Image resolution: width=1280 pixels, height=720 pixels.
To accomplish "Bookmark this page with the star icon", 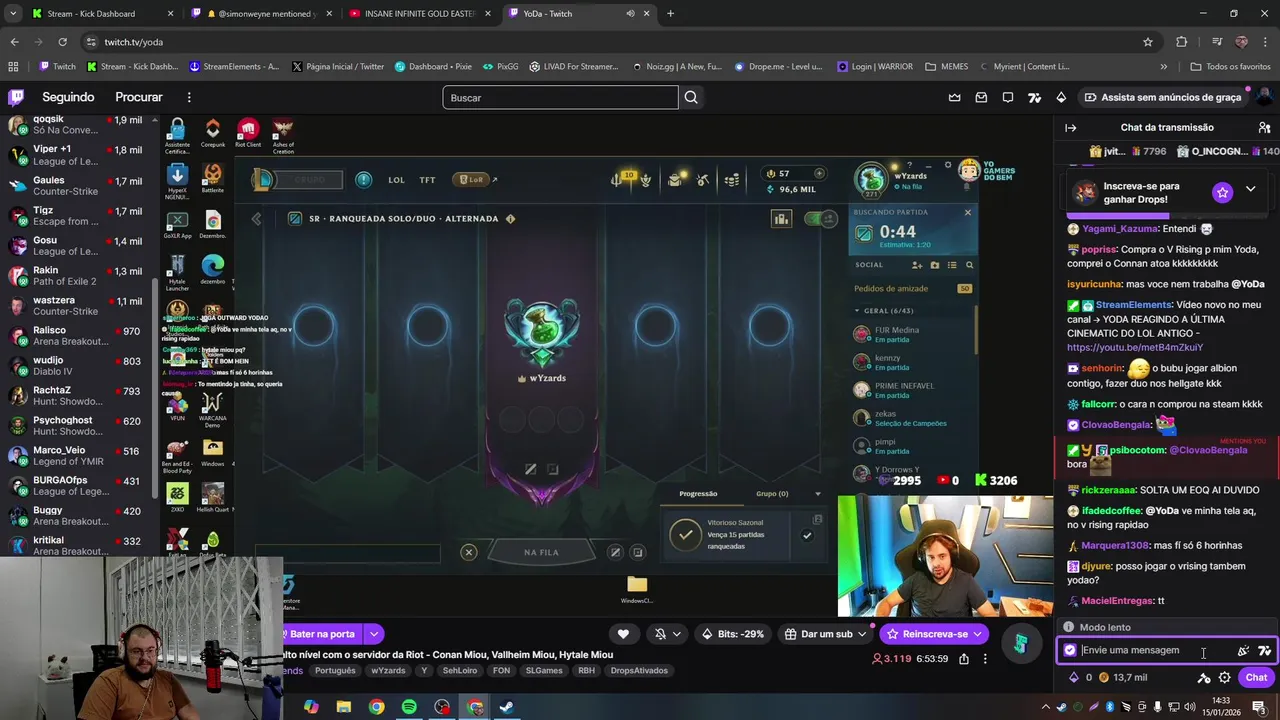I will (x=1148, y=42).
